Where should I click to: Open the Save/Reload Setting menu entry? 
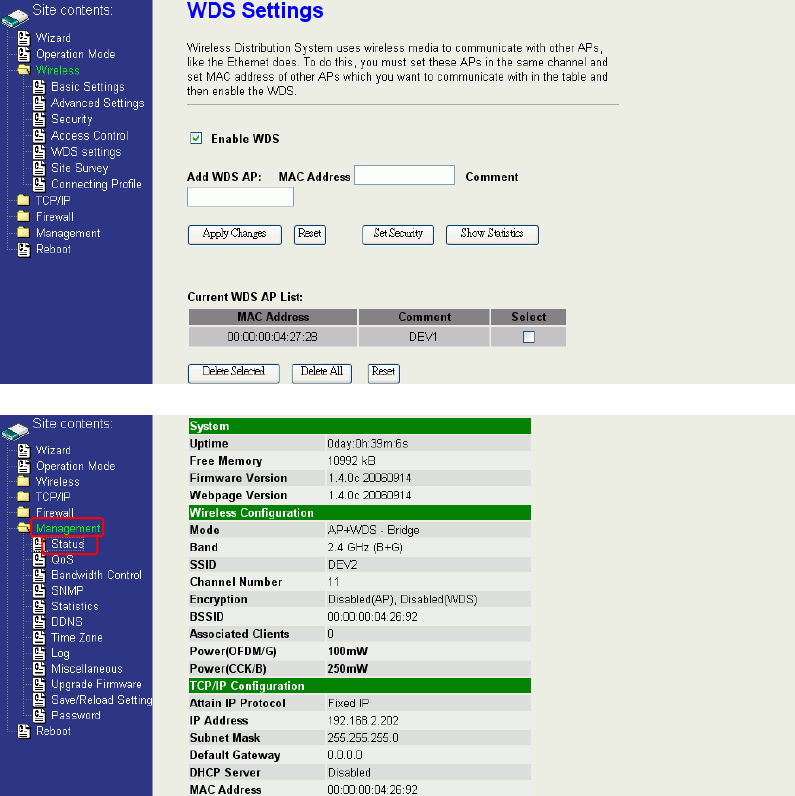102,700
